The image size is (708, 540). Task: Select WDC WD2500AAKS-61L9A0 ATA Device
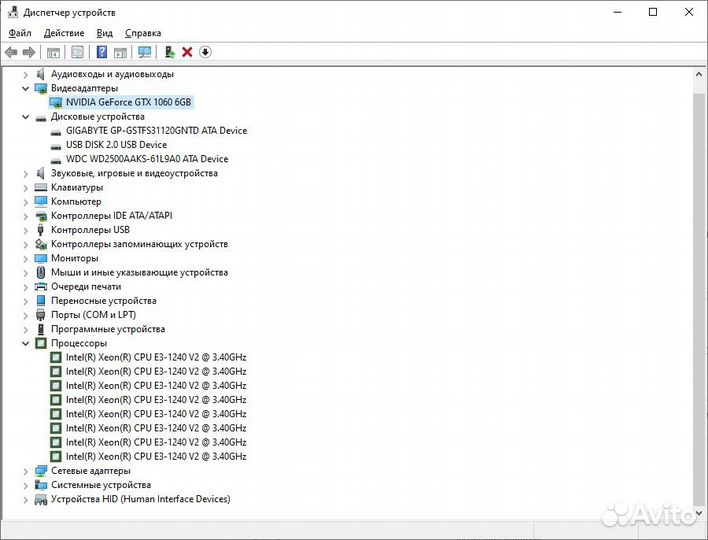tap(147, 159)
